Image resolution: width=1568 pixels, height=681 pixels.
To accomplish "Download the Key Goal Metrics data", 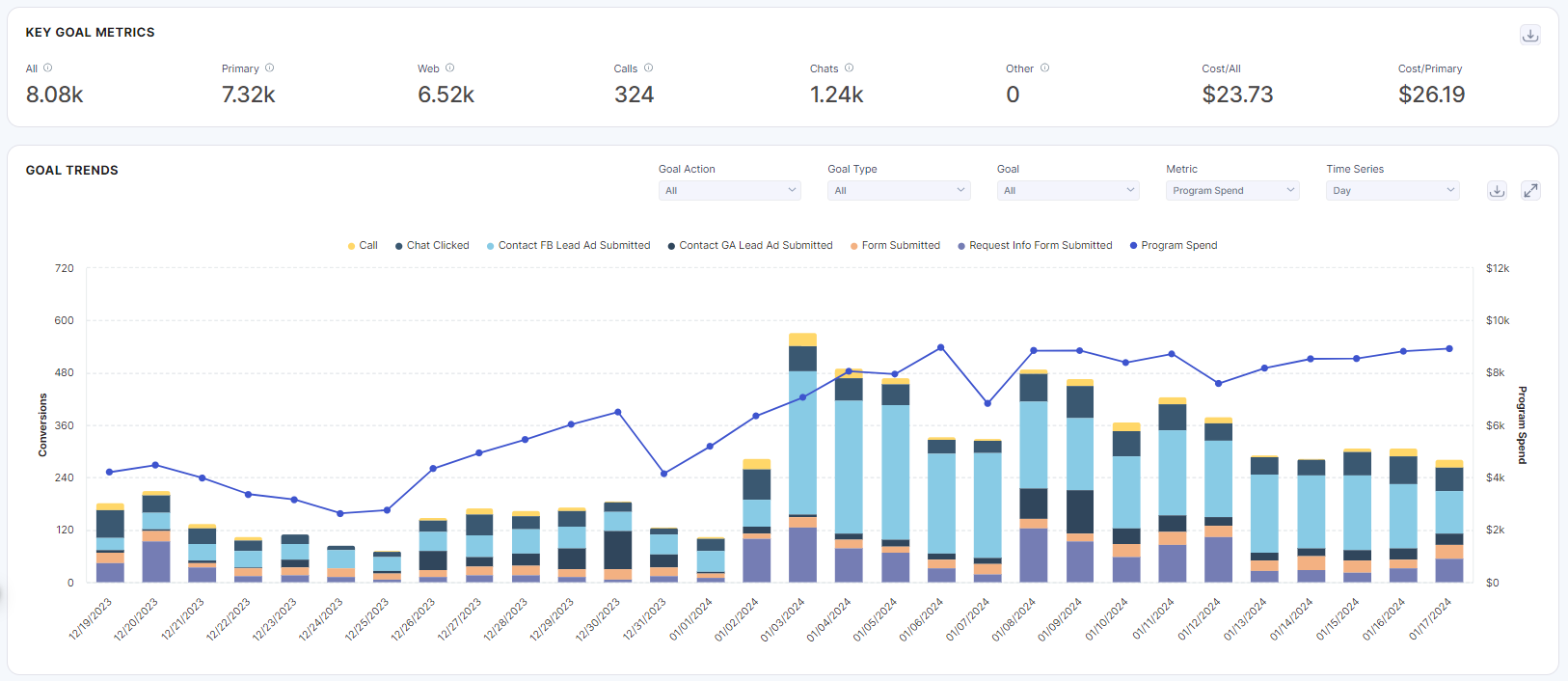I will (x=1529, y=36).
